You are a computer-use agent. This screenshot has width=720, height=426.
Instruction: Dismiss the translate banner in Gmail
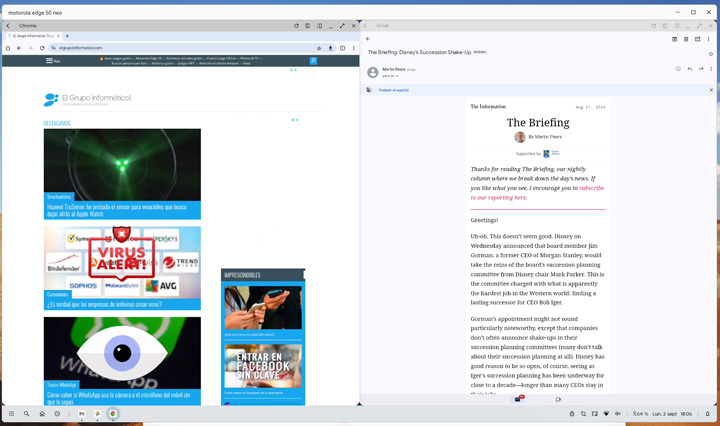[711, 90]
